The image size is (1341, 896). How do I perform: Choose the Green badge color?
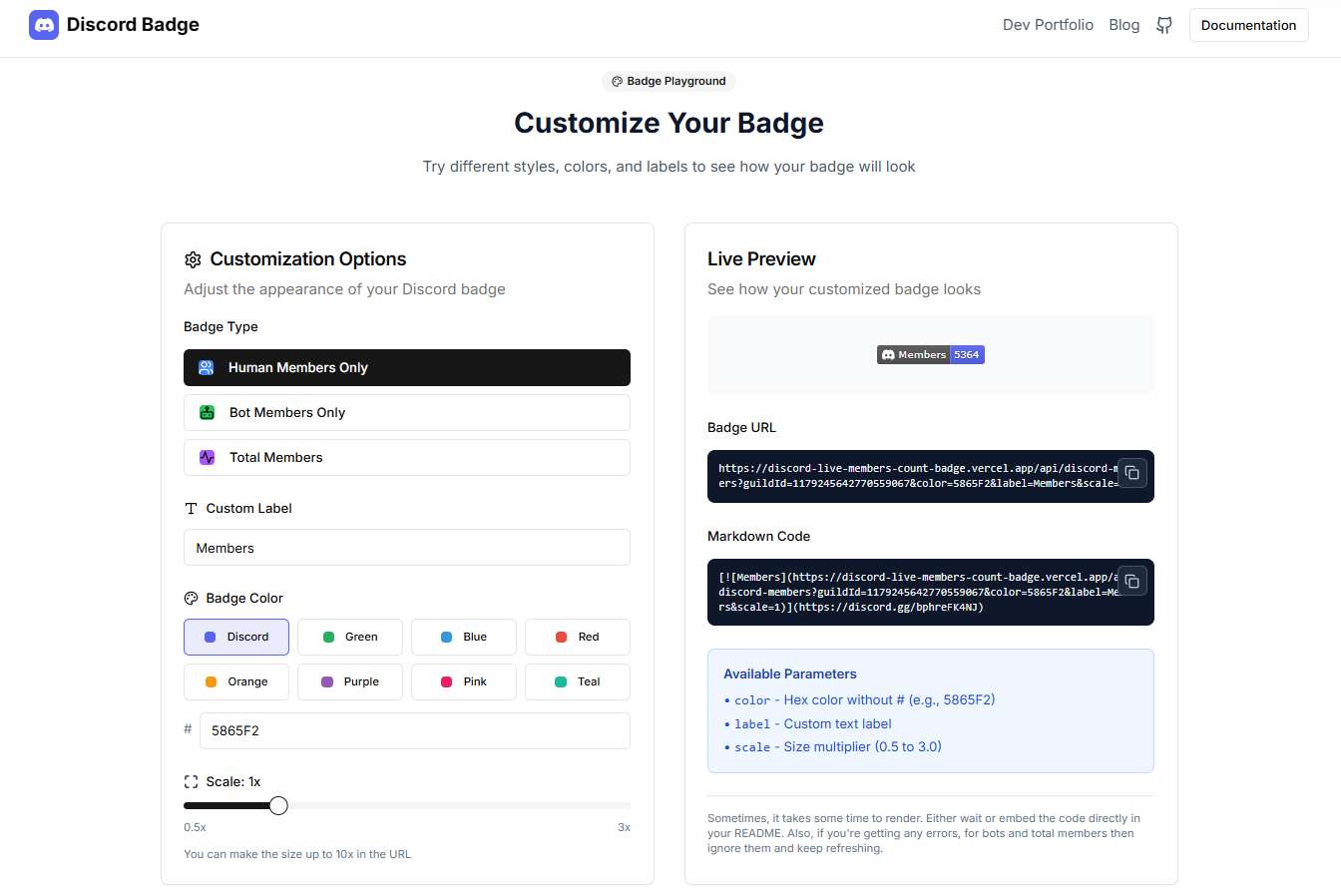(x=350, y=637)
